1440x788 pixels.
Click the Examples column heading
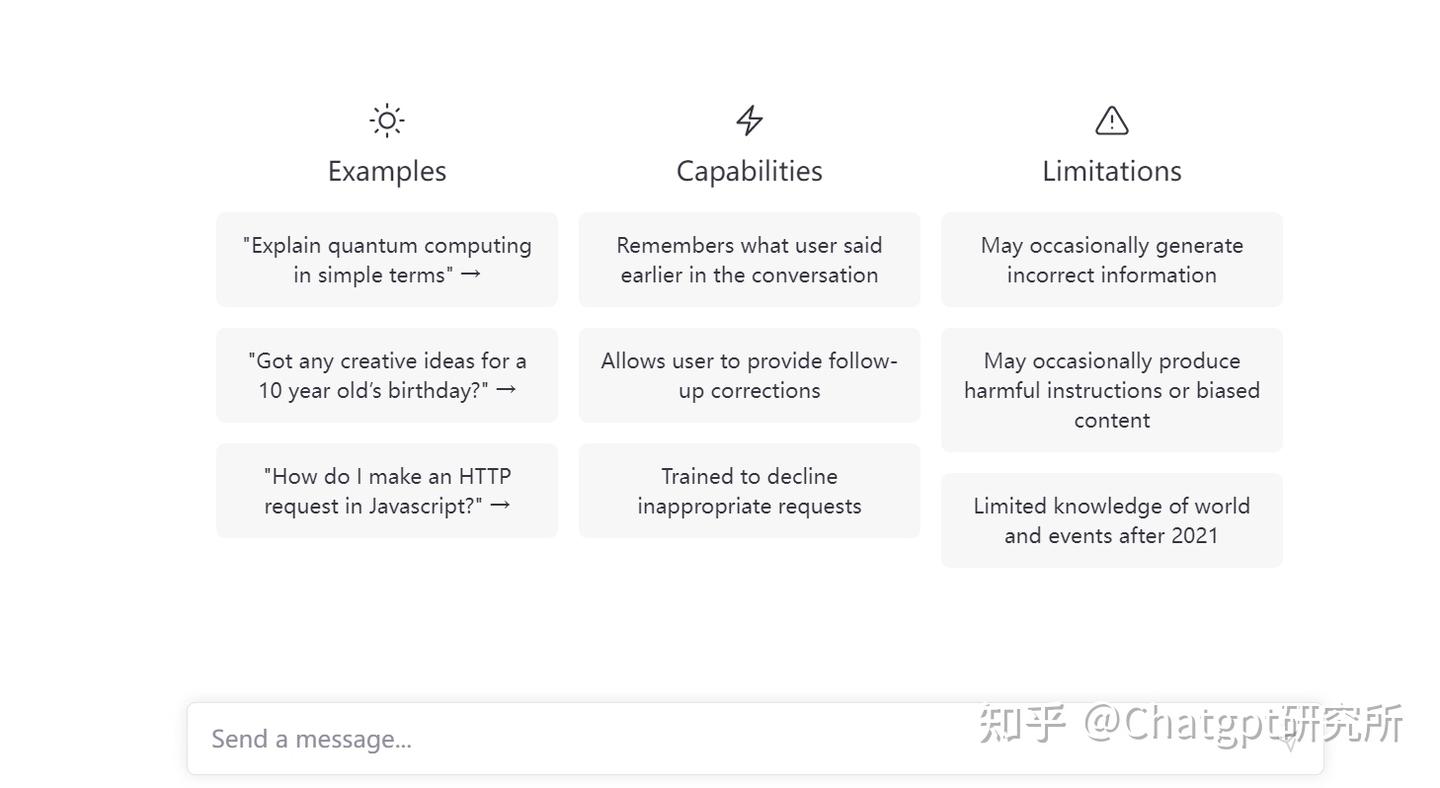coord(387,171)
